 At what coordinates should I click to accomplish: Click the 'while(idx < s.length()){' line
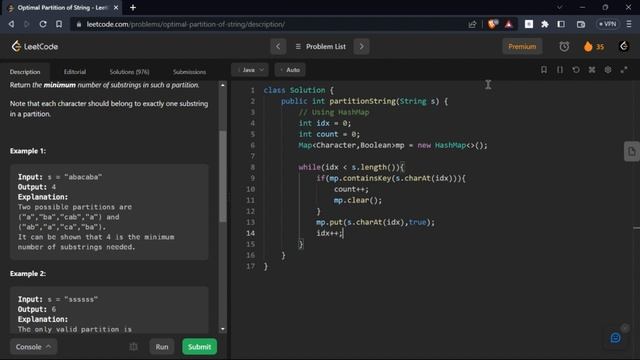point(351,167)
